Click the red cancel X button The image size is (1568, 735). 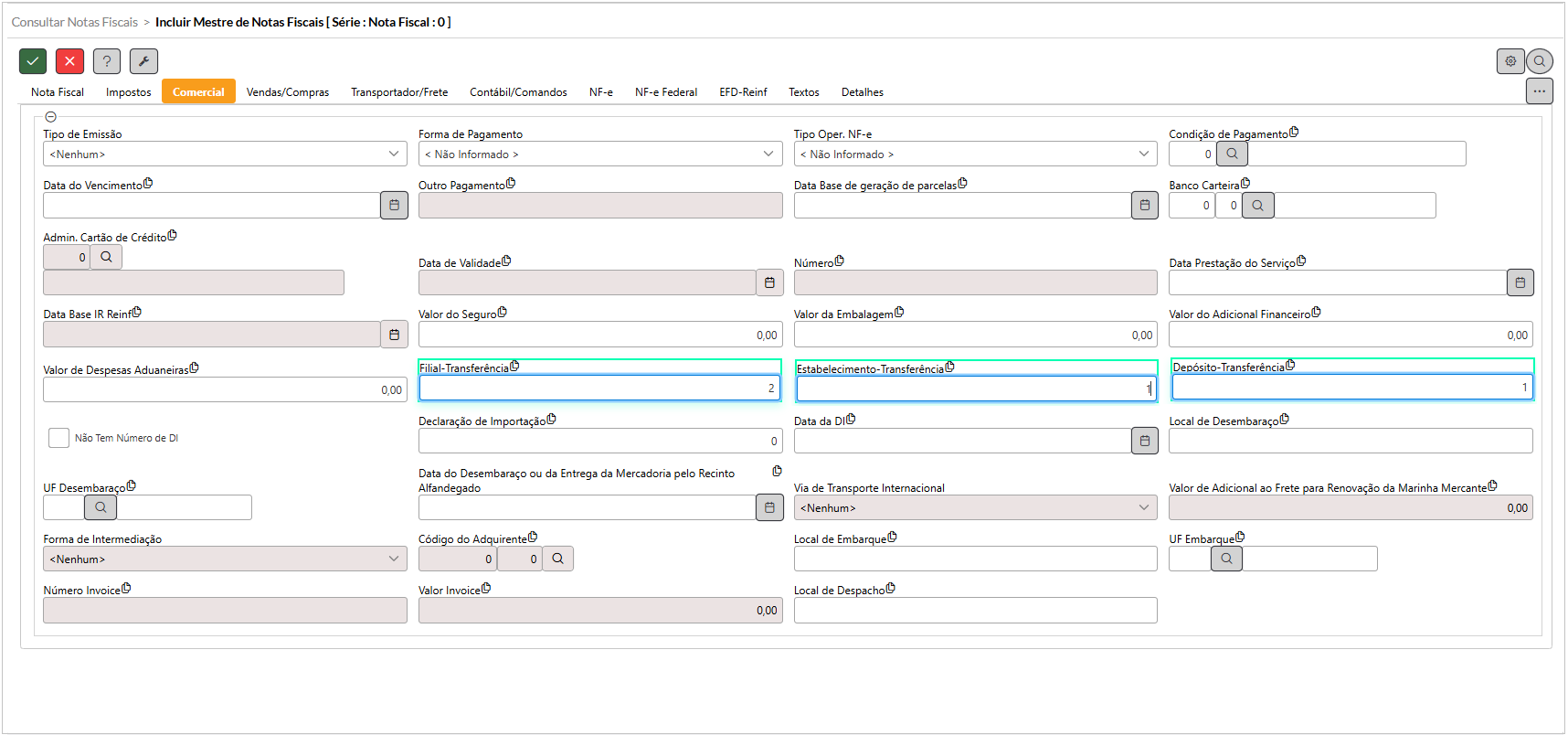[69, 61]
